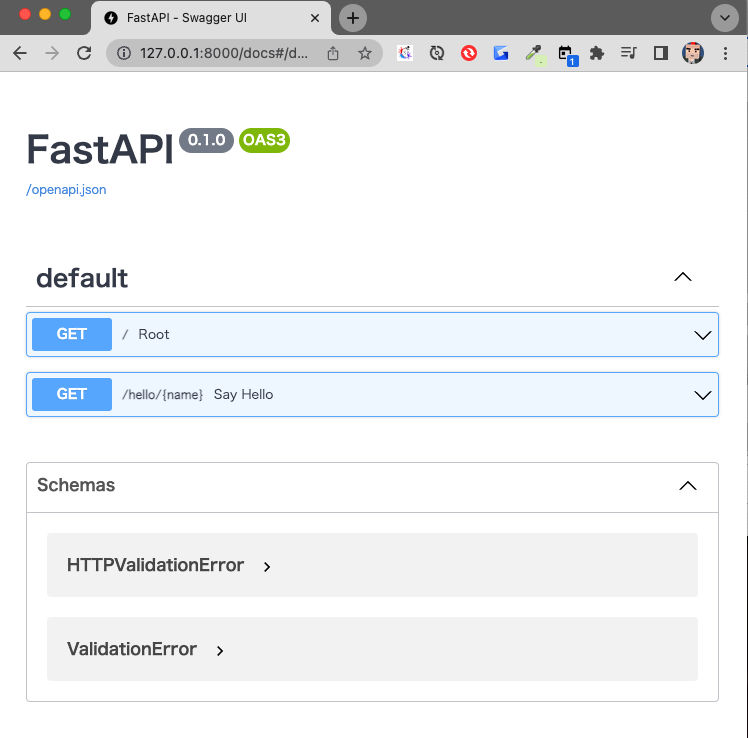Share this page via address bar icon
Screen dimensions: 748x738
coord(333,53)
